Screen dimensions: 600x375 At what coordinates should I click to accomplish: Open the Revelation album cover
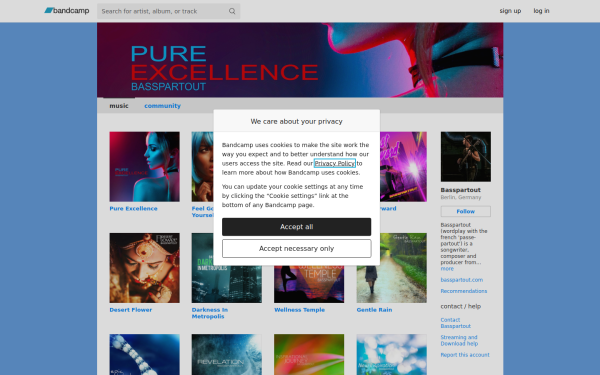point(227,355)
